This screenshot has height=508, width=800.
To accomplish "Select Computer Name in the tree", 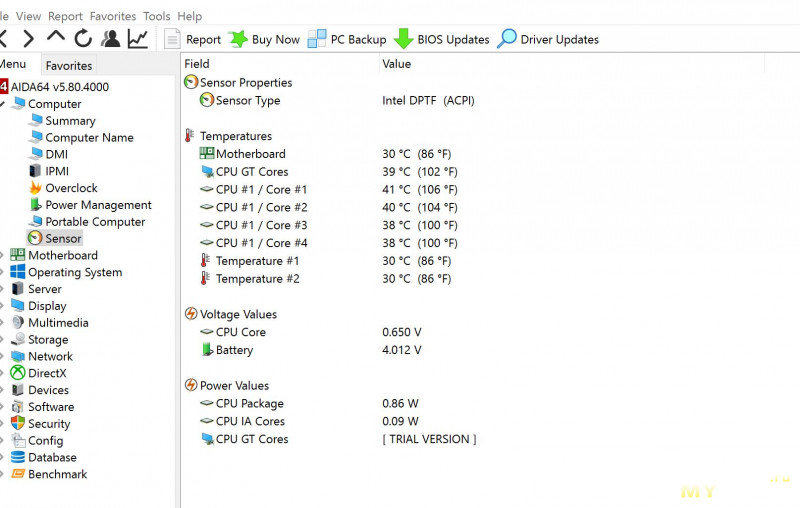I will (x=89, y=137).
